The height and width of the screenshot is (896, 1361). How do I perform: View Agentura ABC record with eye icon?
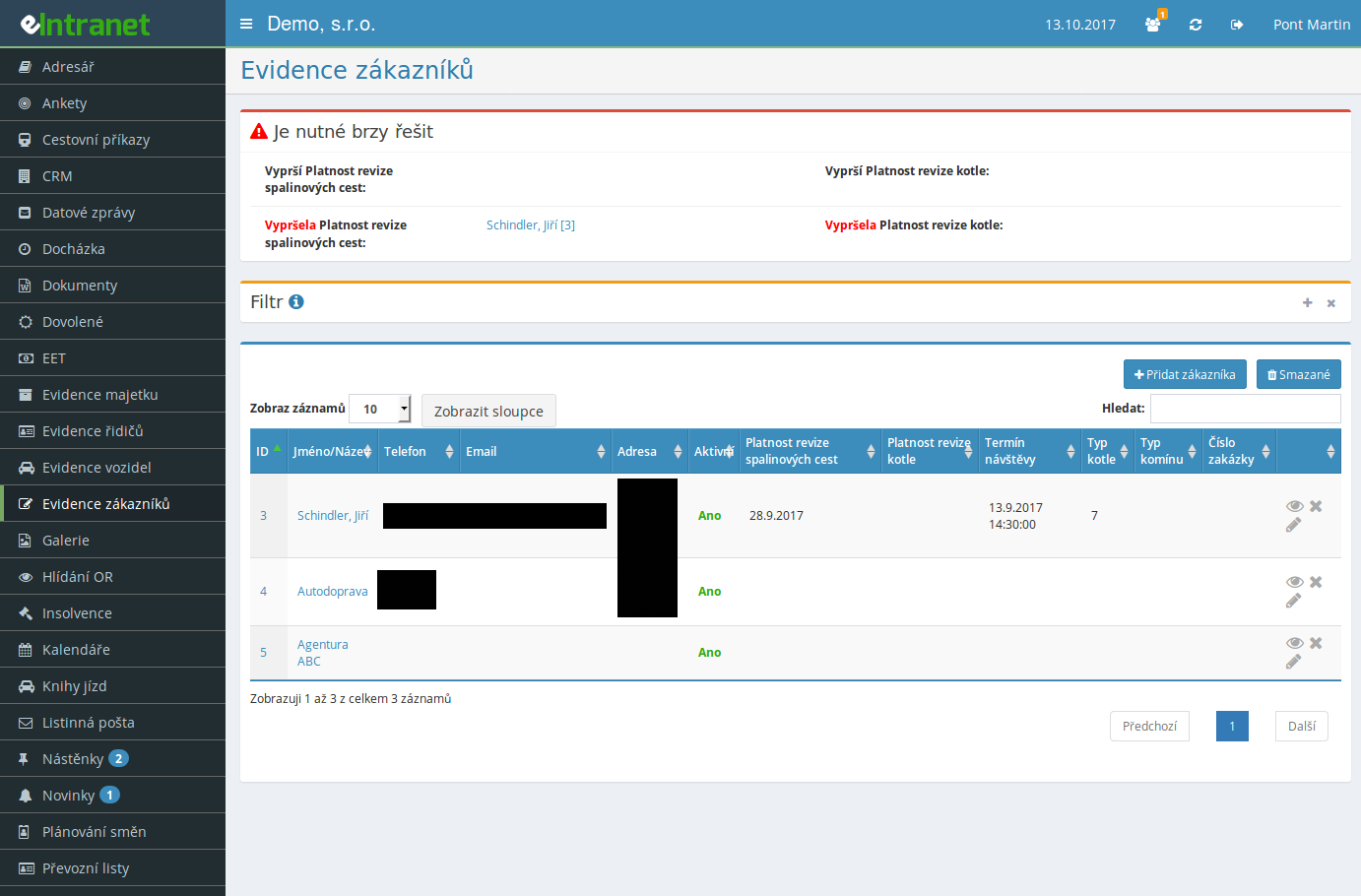point(1294,643)
